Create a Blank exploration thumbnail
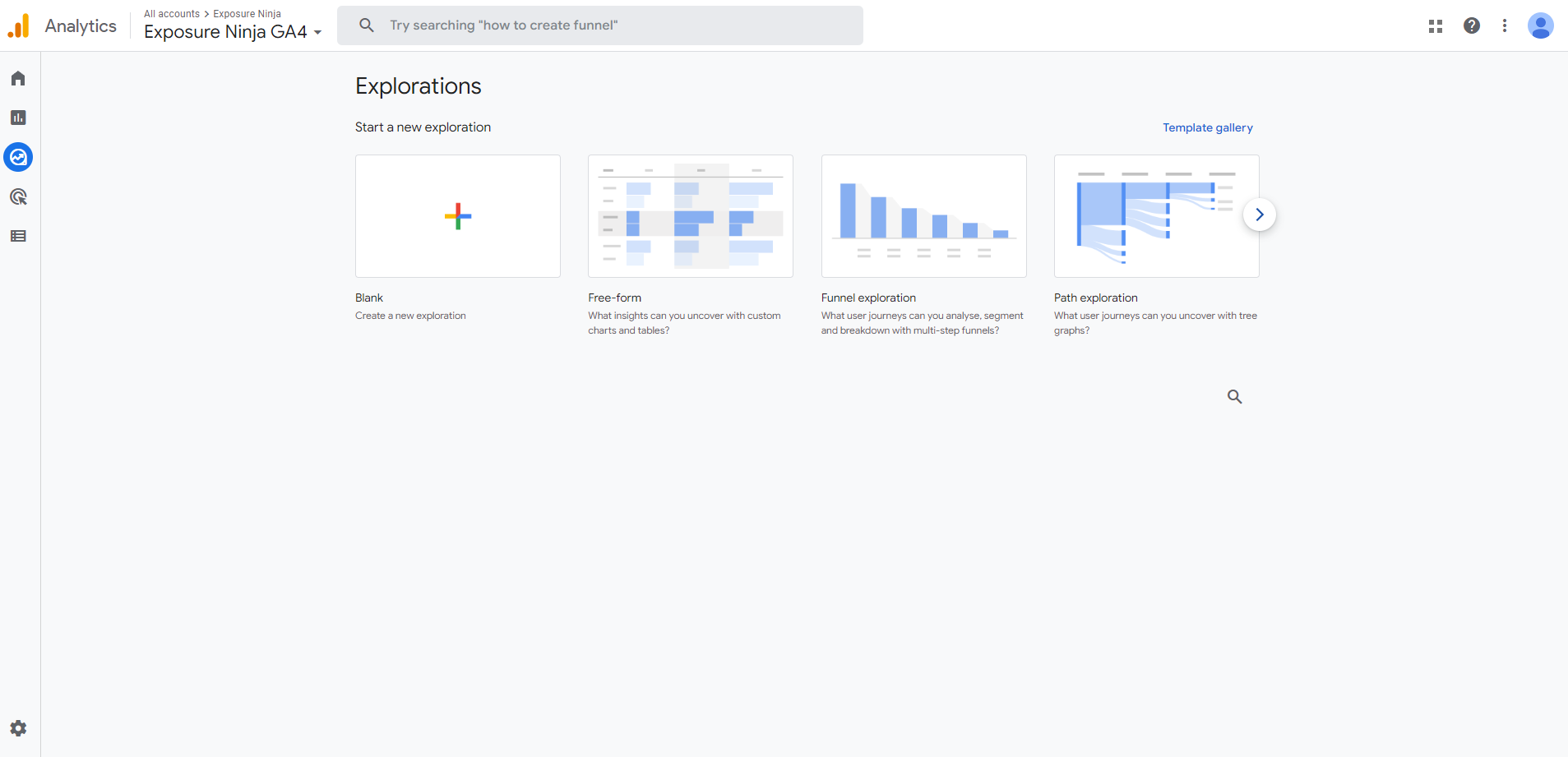The image size is (1568, 757). (x=458, y=216)
